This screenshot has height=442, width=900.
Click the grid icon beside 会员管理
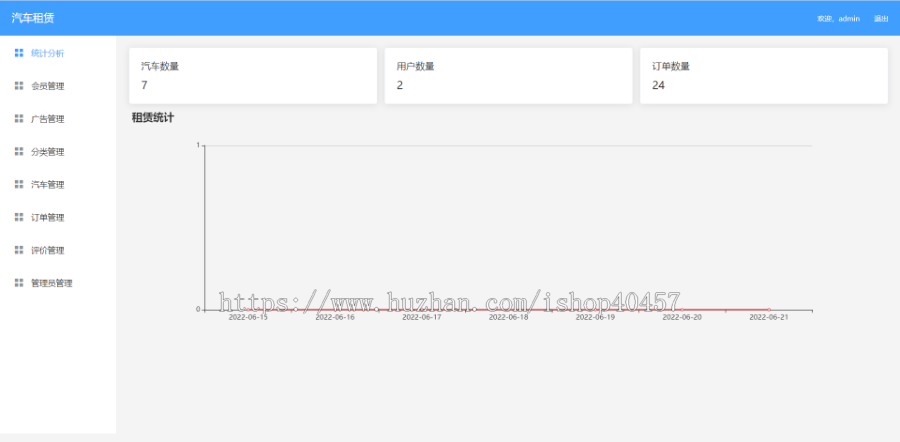tap(19, 86)
